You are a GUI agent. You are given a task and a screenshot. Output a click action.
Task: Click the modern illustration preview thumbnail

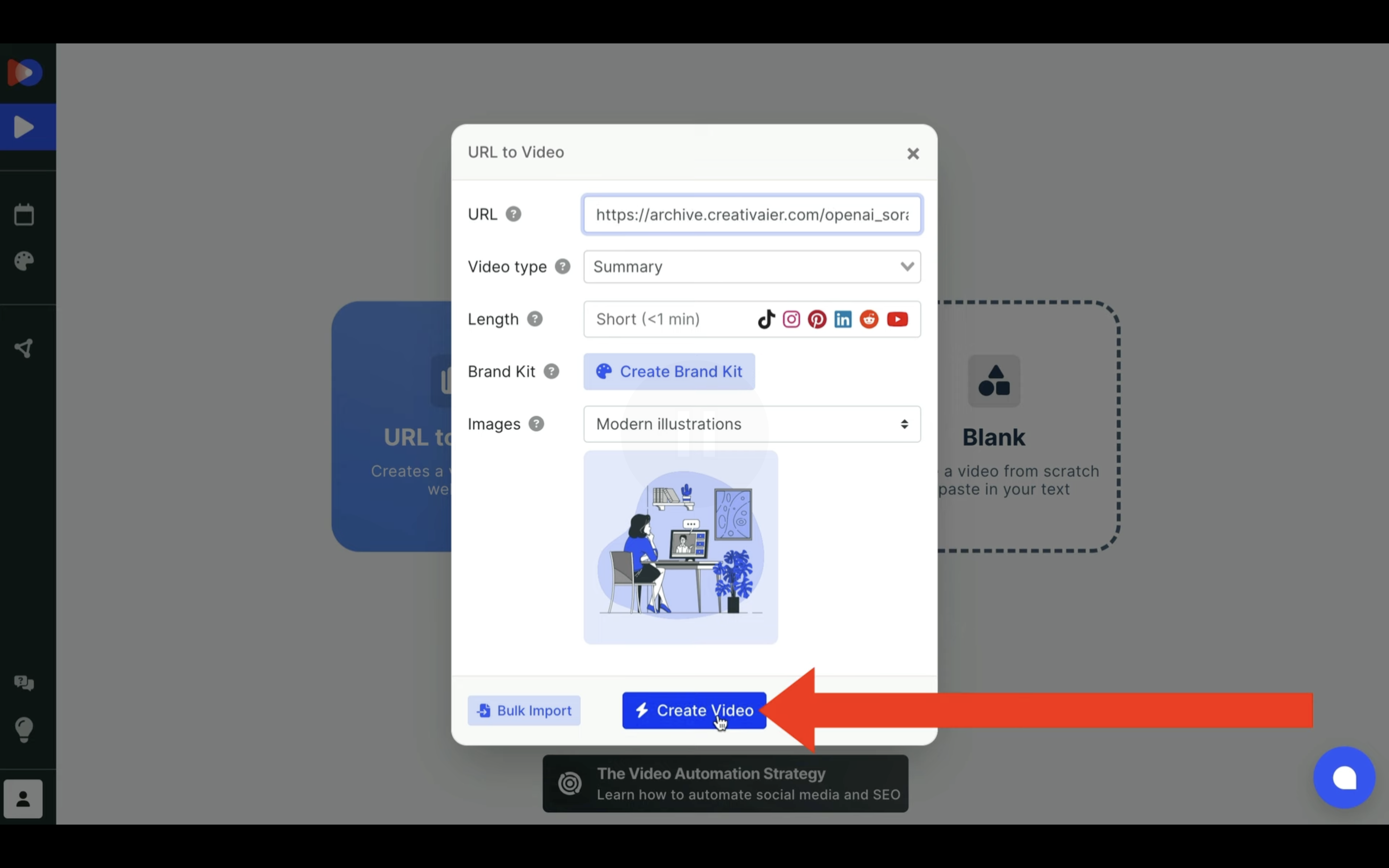click(x=681, y=547)
